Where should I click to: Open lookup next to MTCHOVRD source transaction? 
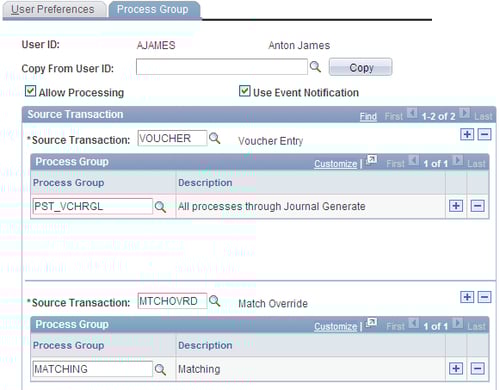[214, 301]
